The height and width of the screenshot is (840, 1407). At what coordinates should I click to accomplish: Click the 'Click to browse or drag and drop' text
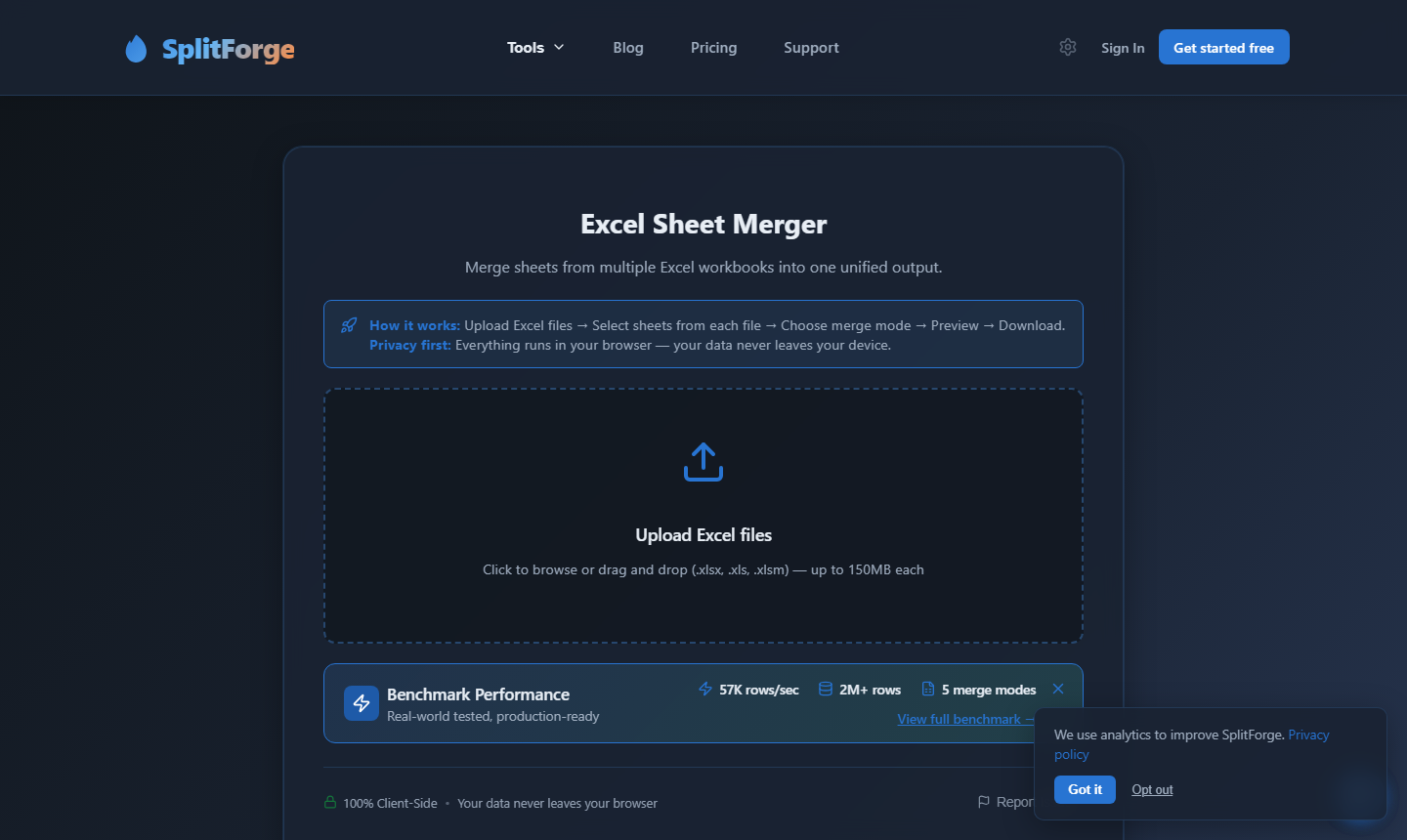[703, 569]
